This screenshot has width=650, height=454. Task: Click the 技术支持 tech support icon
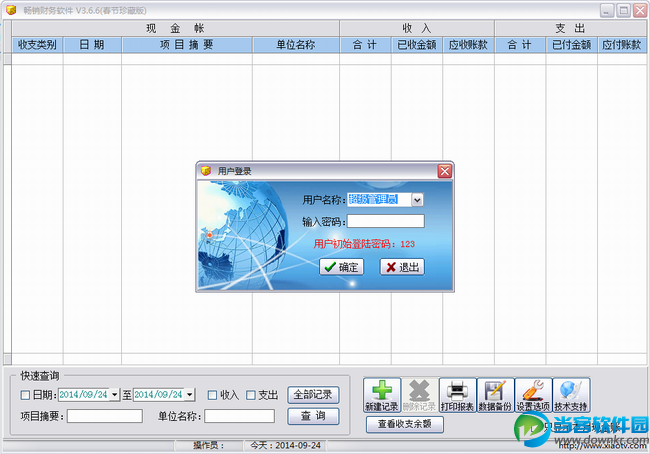[x=571, y=395]
